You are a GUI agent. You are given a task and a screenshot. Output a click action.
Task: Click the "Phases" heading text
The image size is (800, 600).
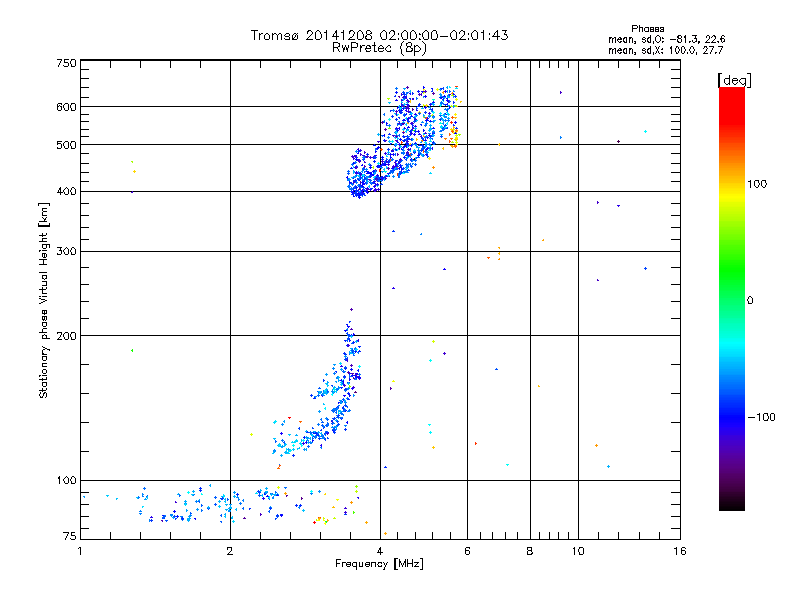pyautogui.click(x=647, y=29)
